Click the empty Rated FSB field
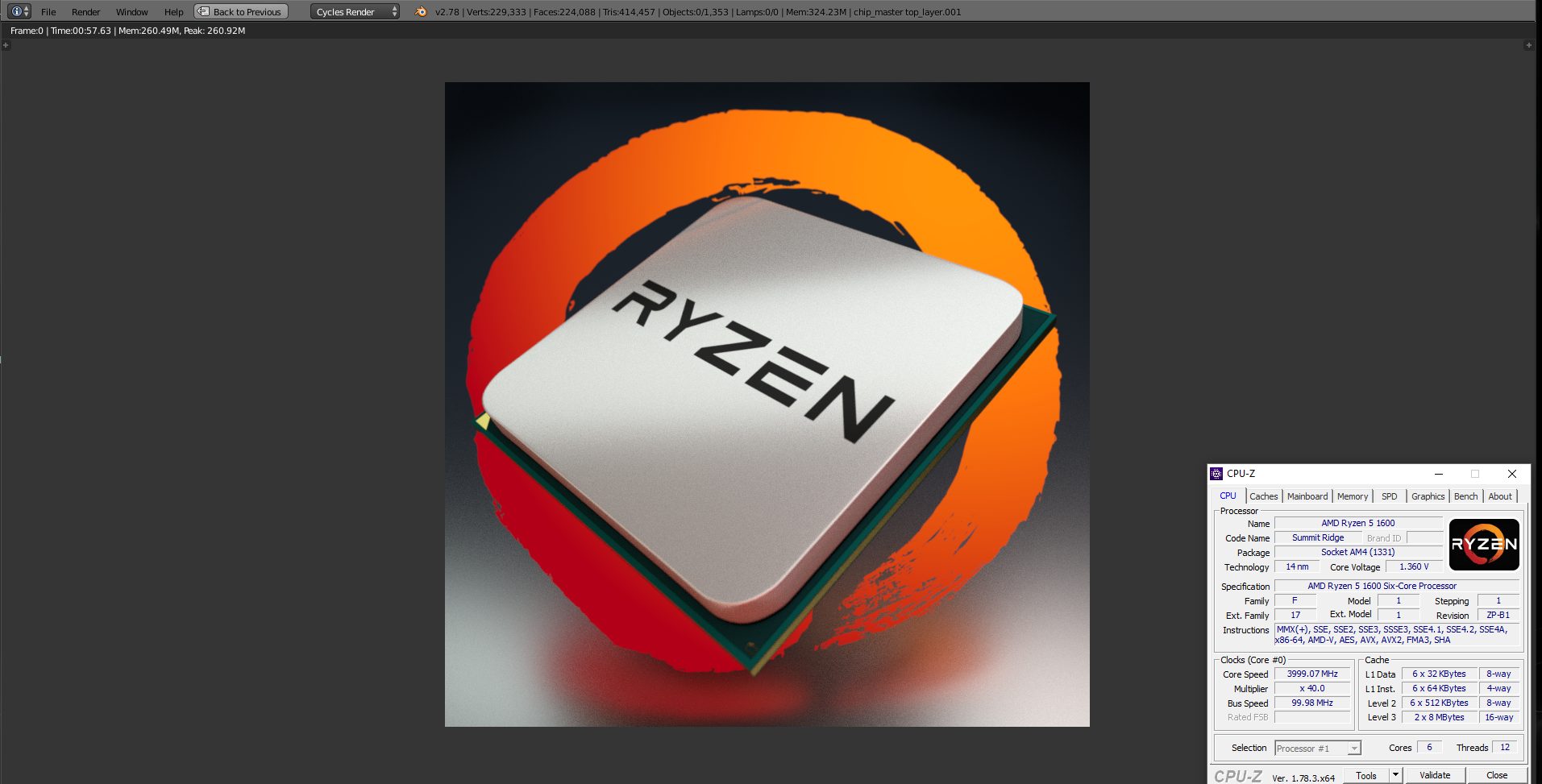The width and height of the screenshot is (1542, 784). point(1312,718)
